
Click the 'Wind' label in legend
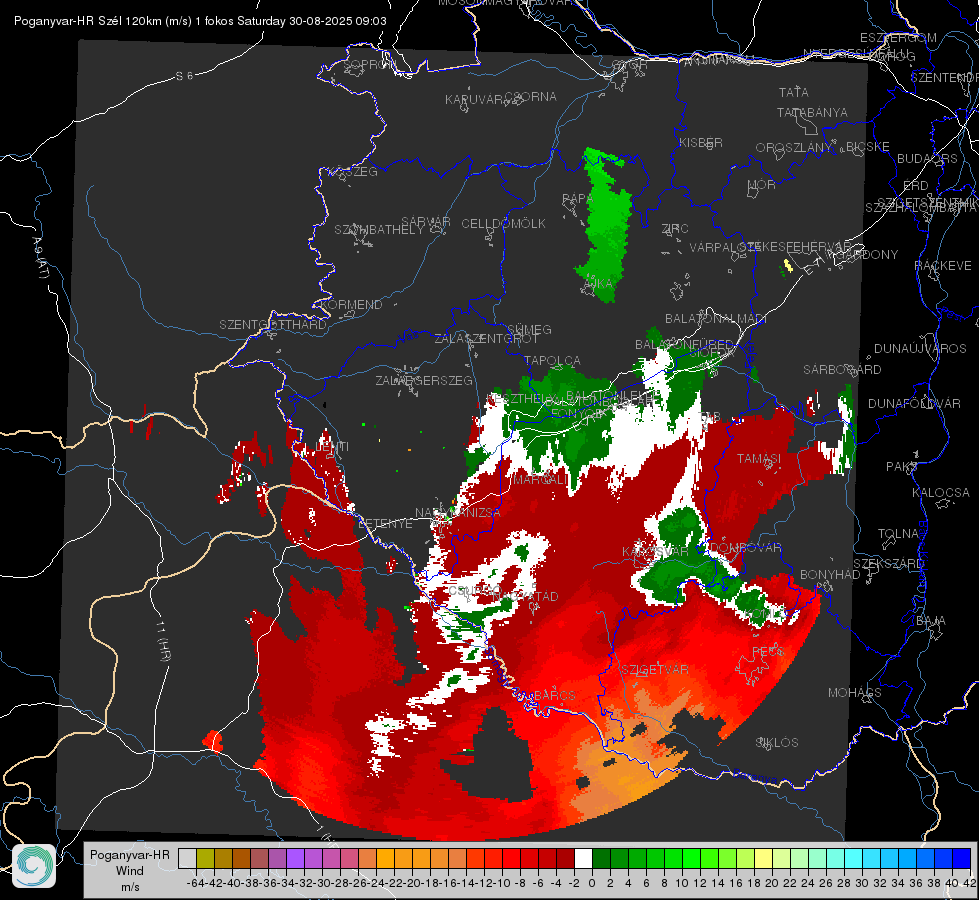[x=129, y=871]
